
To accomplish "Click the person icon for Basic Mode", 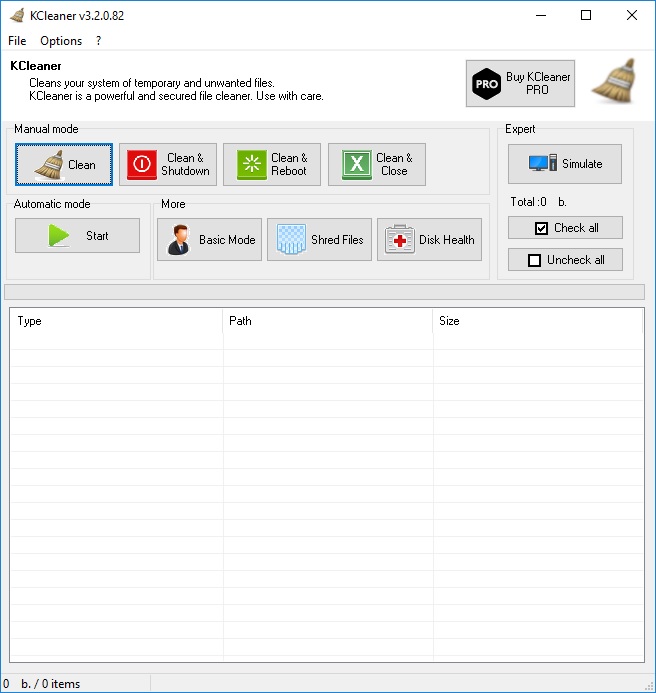I will click(179, 240).
